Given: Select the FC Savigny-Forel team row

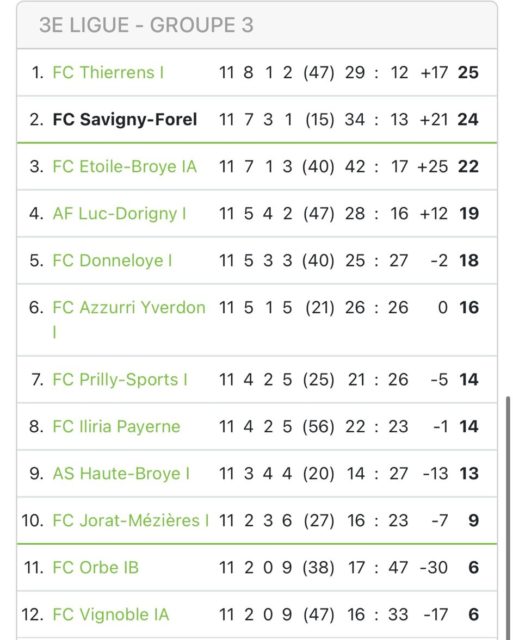Looking at the screenshot, I should click(x=257, y=120).
